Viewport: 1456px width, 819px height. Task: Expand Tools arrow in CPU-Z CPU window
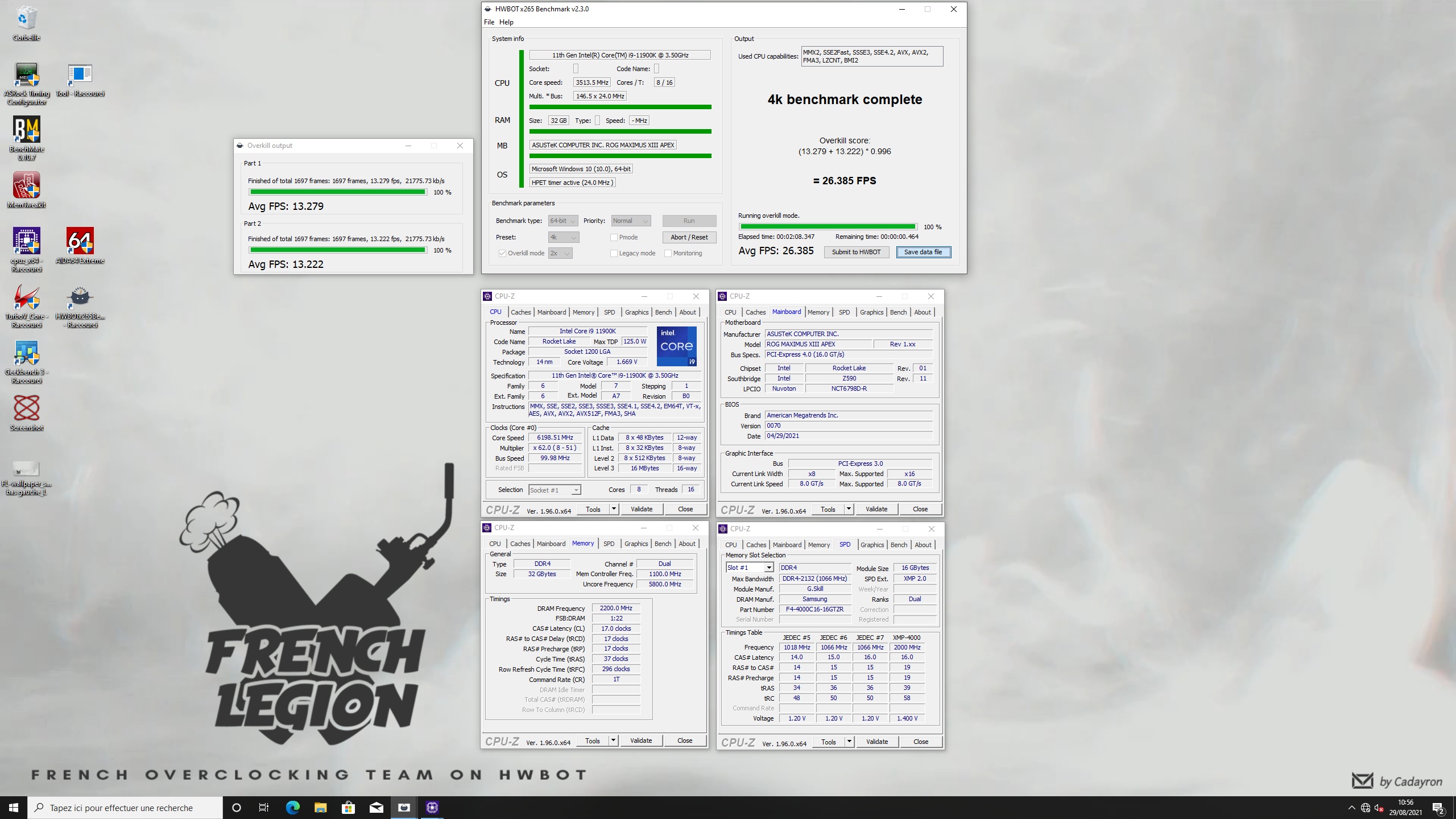[x=614, y=509]
